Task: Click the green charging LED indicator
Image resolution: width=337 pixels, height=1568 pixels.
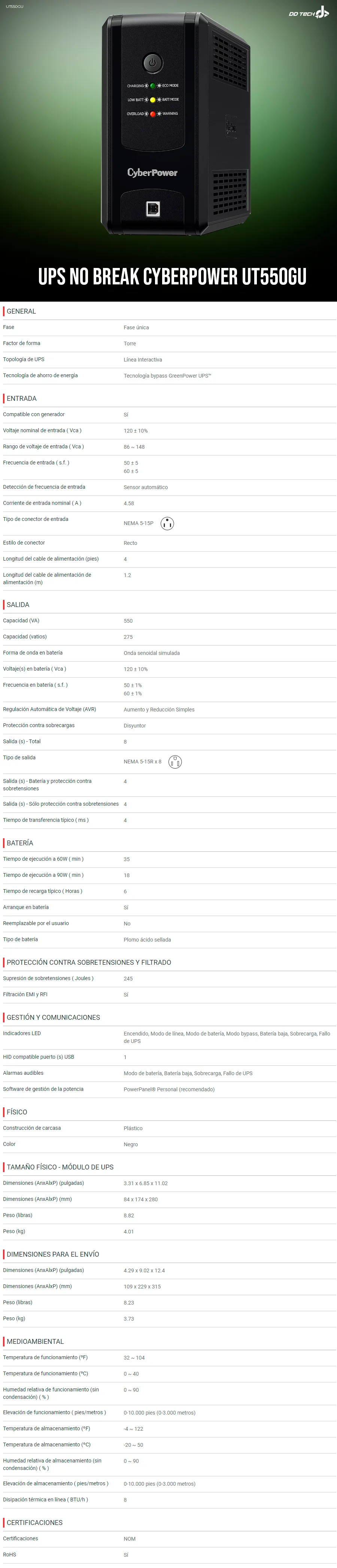Action: [x=152, y=86]
